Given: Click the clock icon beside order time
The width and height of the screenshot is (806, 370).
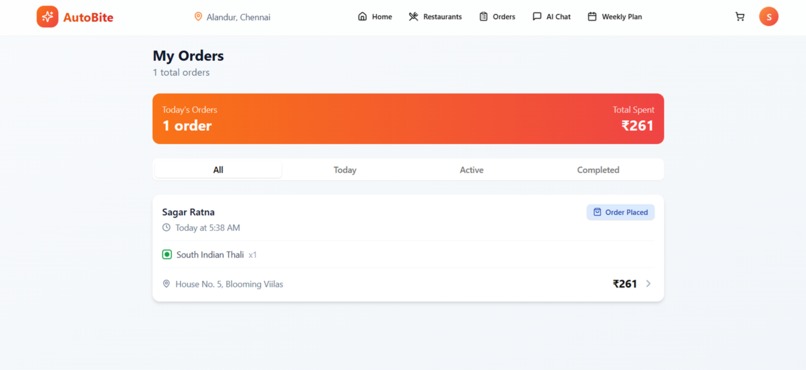Looking at the screenshot, I should (x=166, y=227).
